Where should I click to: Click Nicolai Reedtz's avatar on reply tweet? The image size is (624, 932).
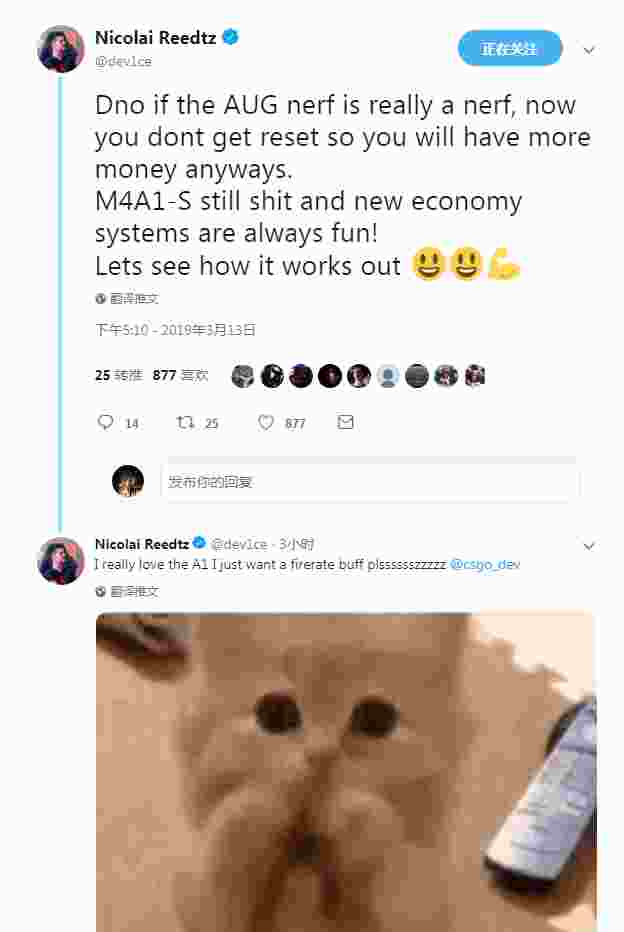[x=61, y=561]
